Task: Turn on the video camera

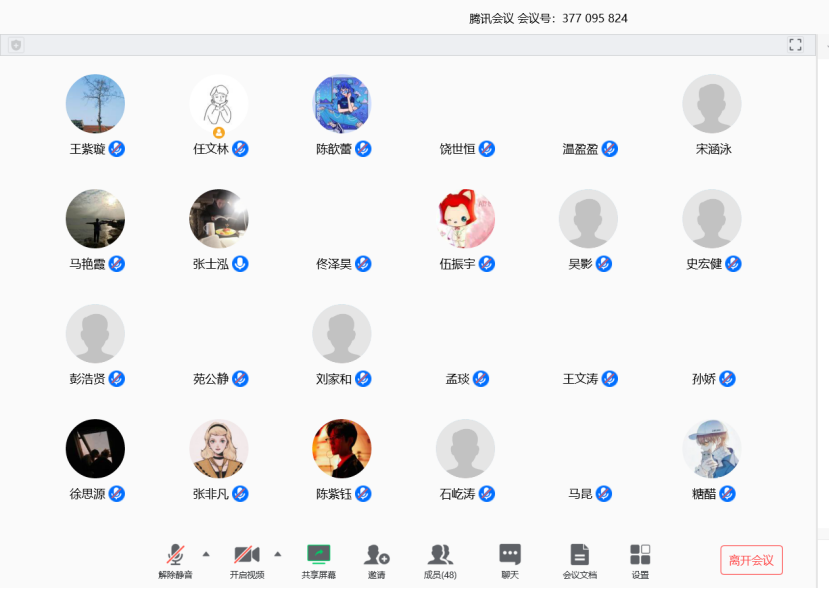Action: [x=246, y=555]
